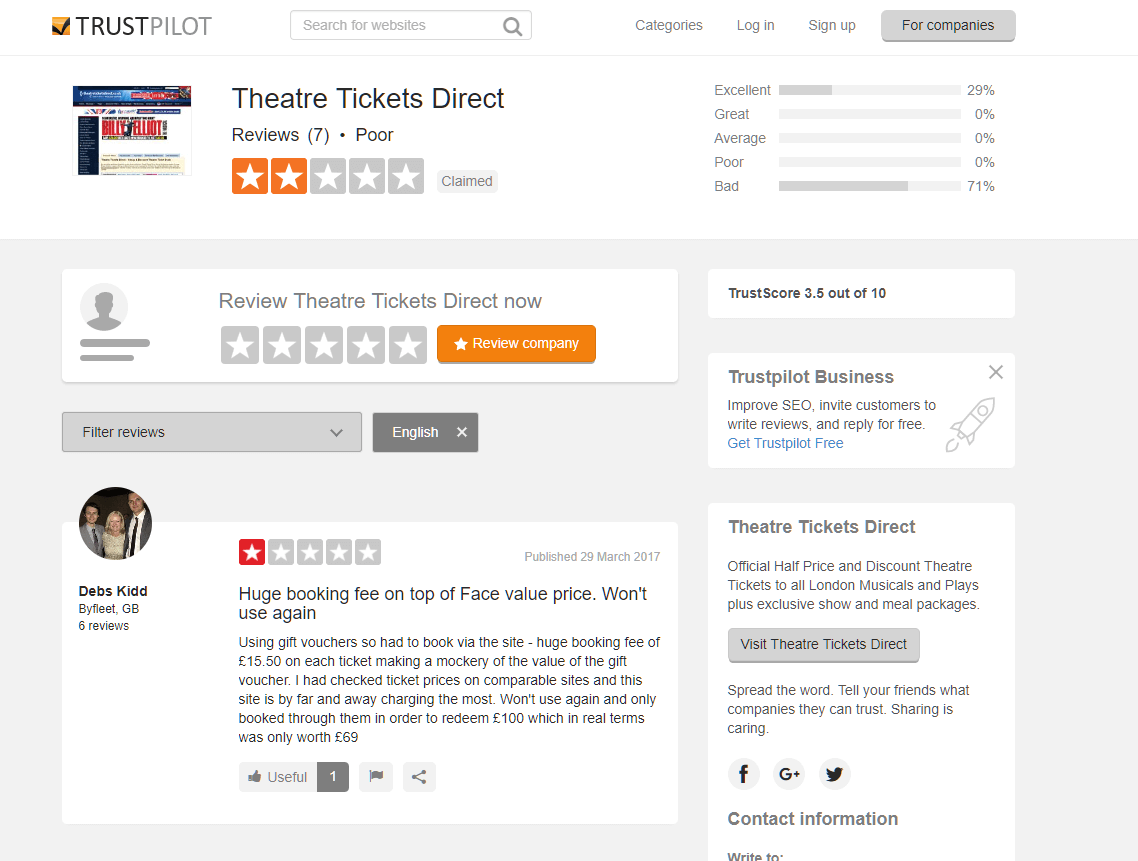The width and height of the screenshot is (1138, 861).
Task: Click the Review company button
Action: [x=516, y=343]
